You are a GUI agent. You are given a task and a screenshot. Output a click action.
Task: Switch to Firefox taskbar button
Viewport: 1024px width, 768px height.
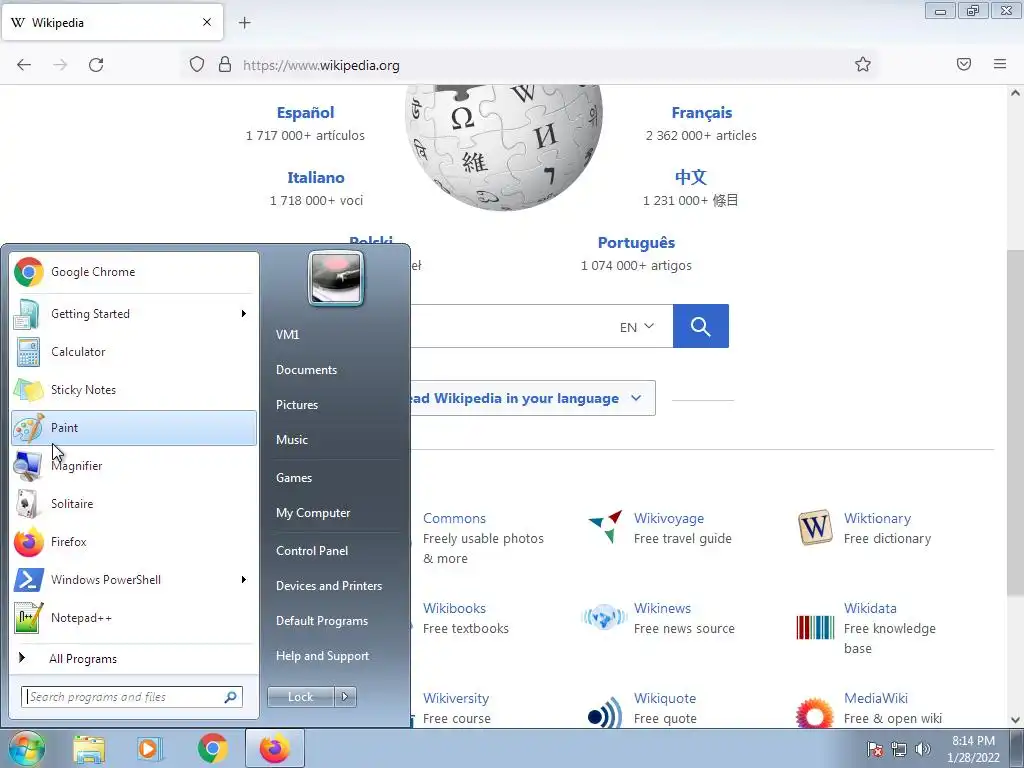click(x=274, y=748)
